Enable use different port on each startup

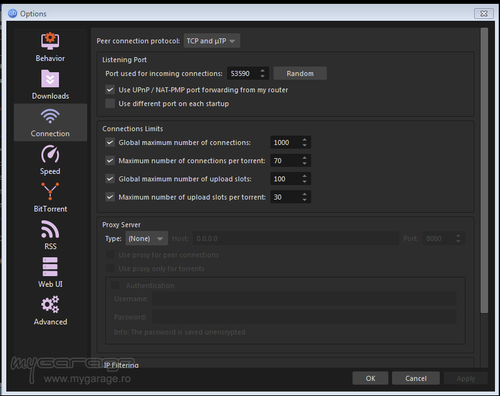[110, 103]
